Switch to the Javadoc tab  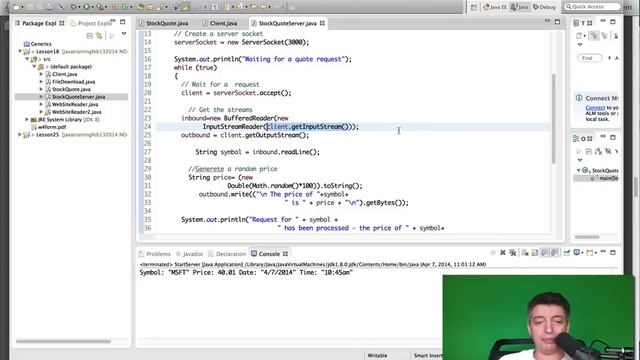coord(189,254)
